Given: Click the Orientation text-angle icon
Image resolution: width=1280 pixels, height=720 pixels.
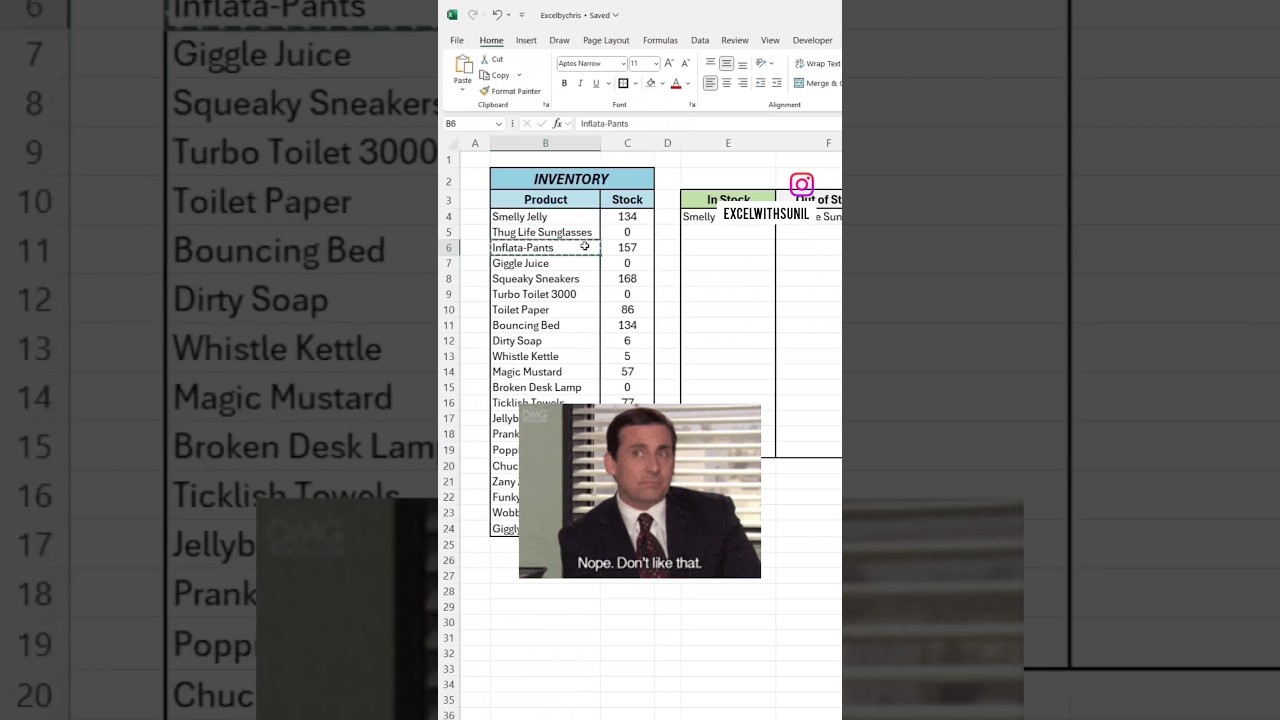Looking at the screenshot, I should (760, 63).
